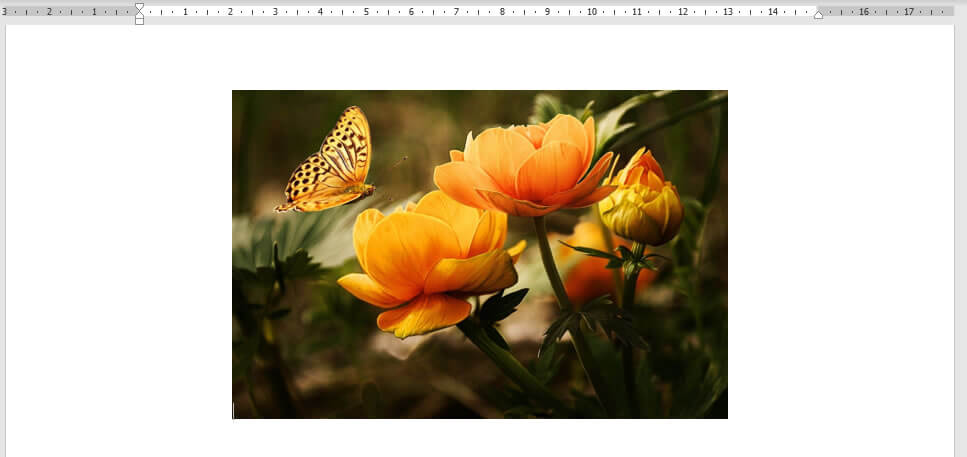Click the ruler at number 14

coord(773,12)
